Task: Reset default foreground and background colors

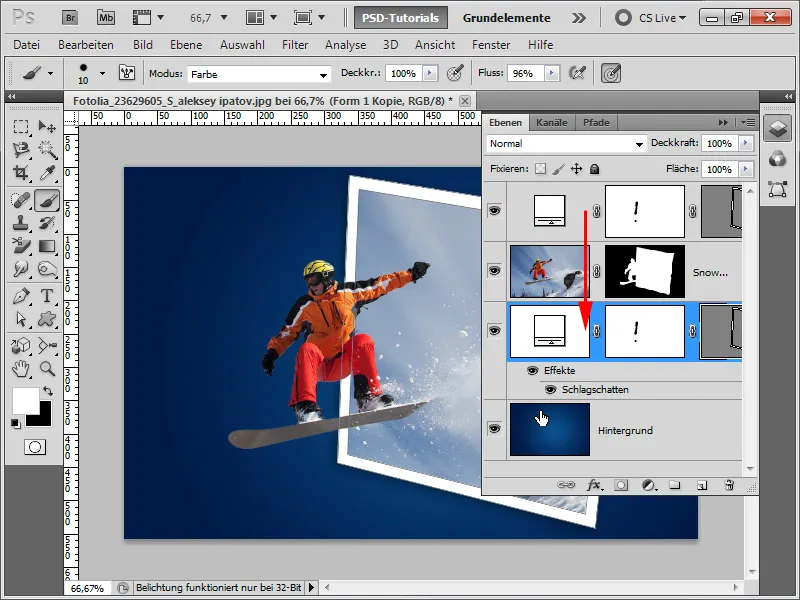Action: click(15, 423)
